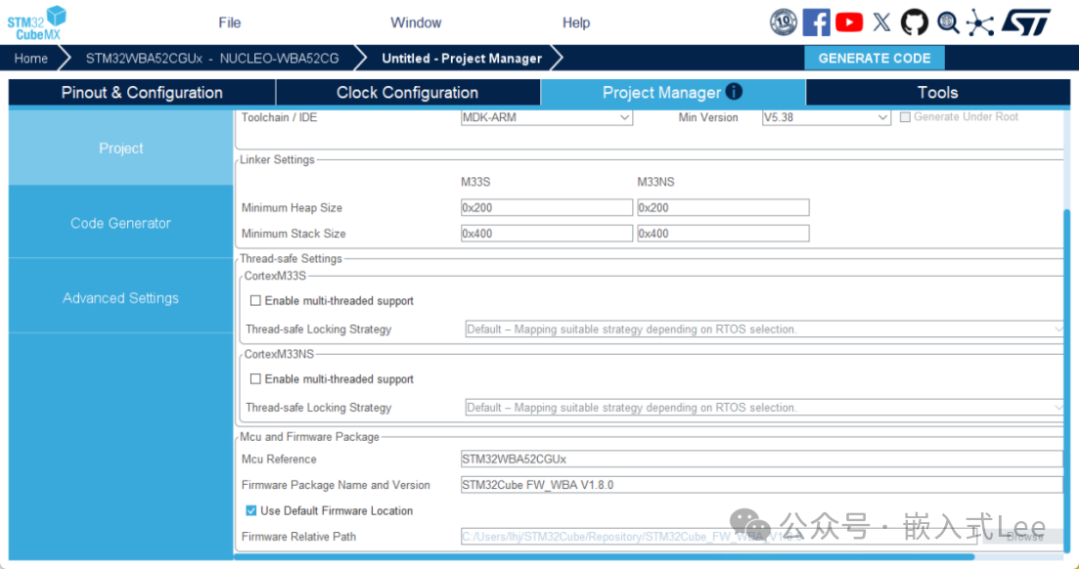Click the vertical scrollbar on the right
The width and height of the screenshot is (1080, 569).
1067,379
